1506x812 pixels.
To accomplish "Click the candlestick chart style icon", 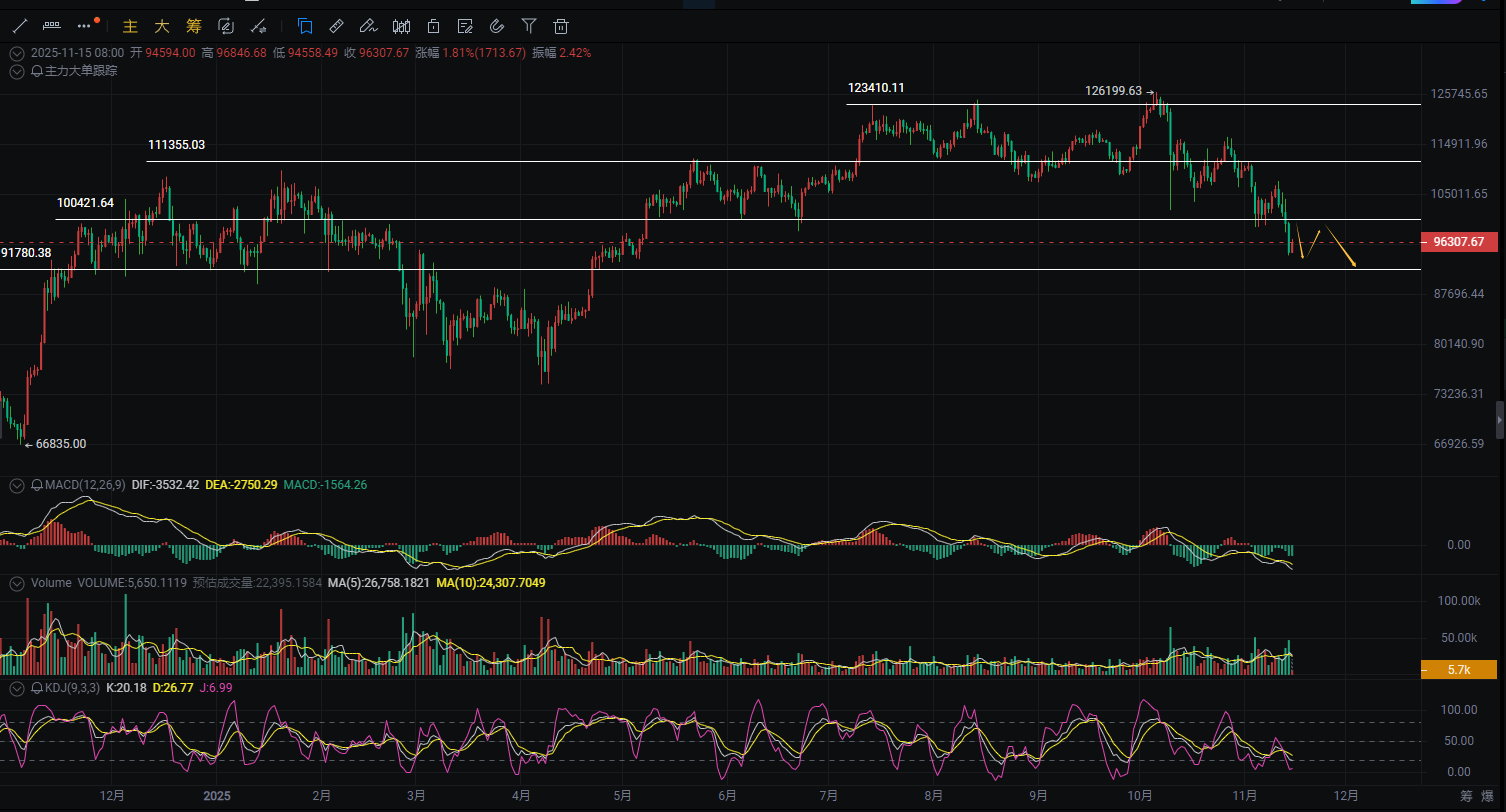I will pos(401,26).
